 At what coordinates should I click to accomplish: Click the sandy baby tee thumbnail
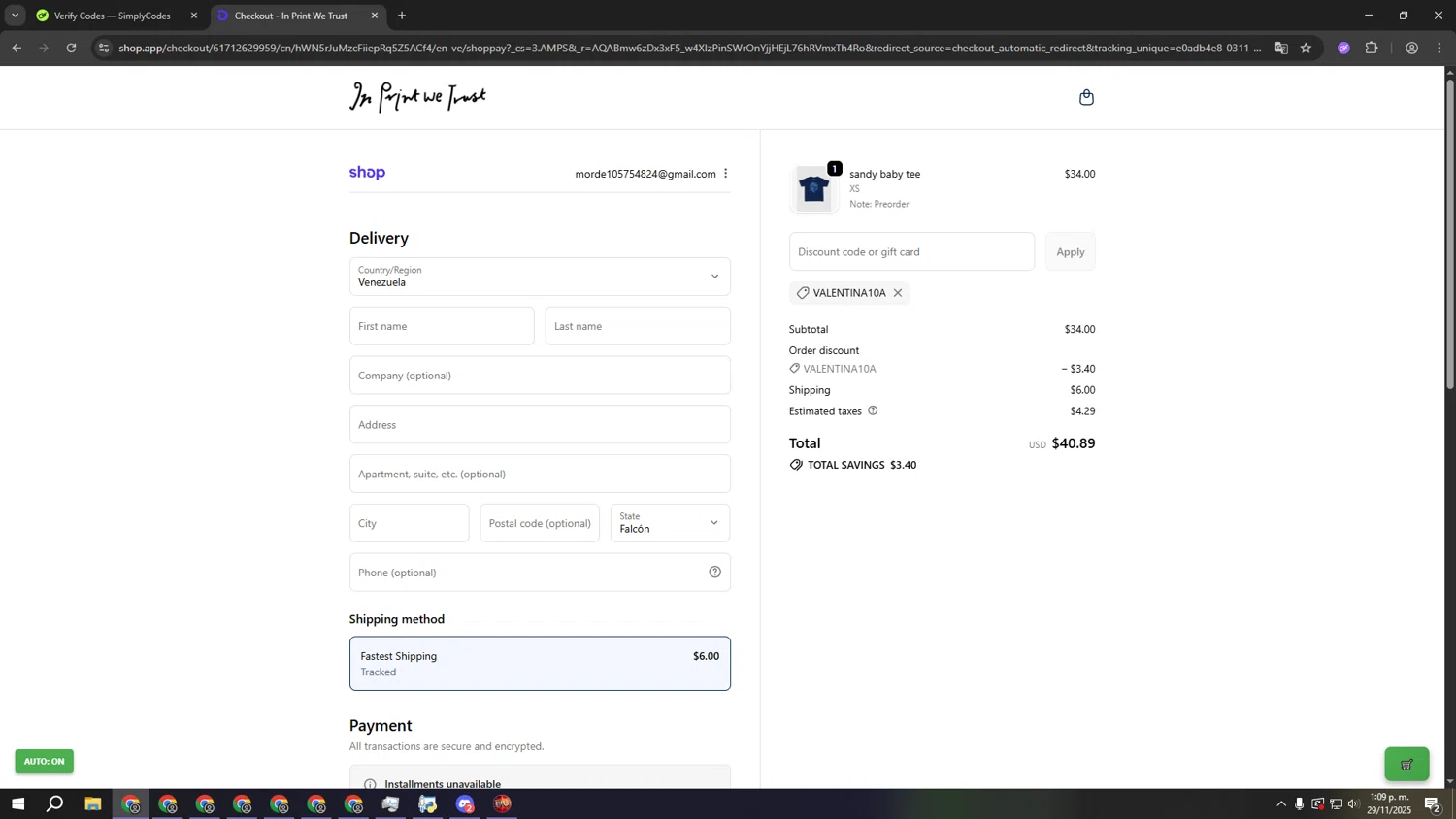point(813,189)
